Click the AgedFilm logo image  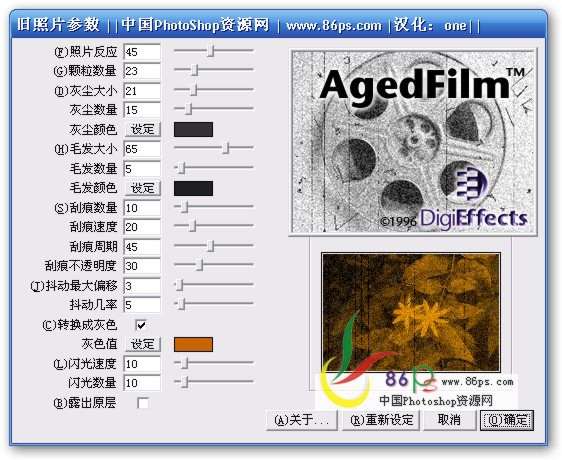[413, 142]
